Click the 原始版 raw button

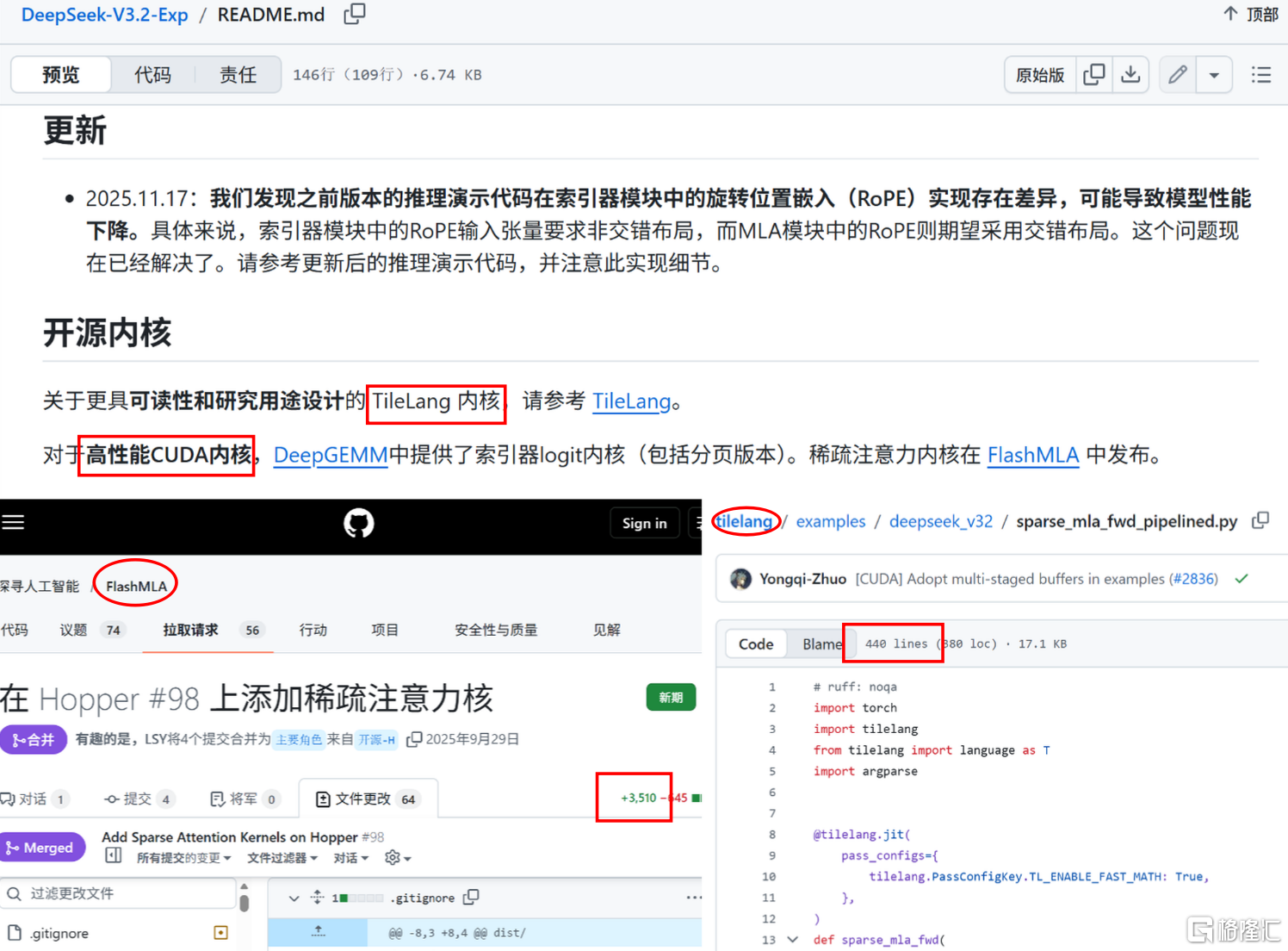tap(1040, 75)
